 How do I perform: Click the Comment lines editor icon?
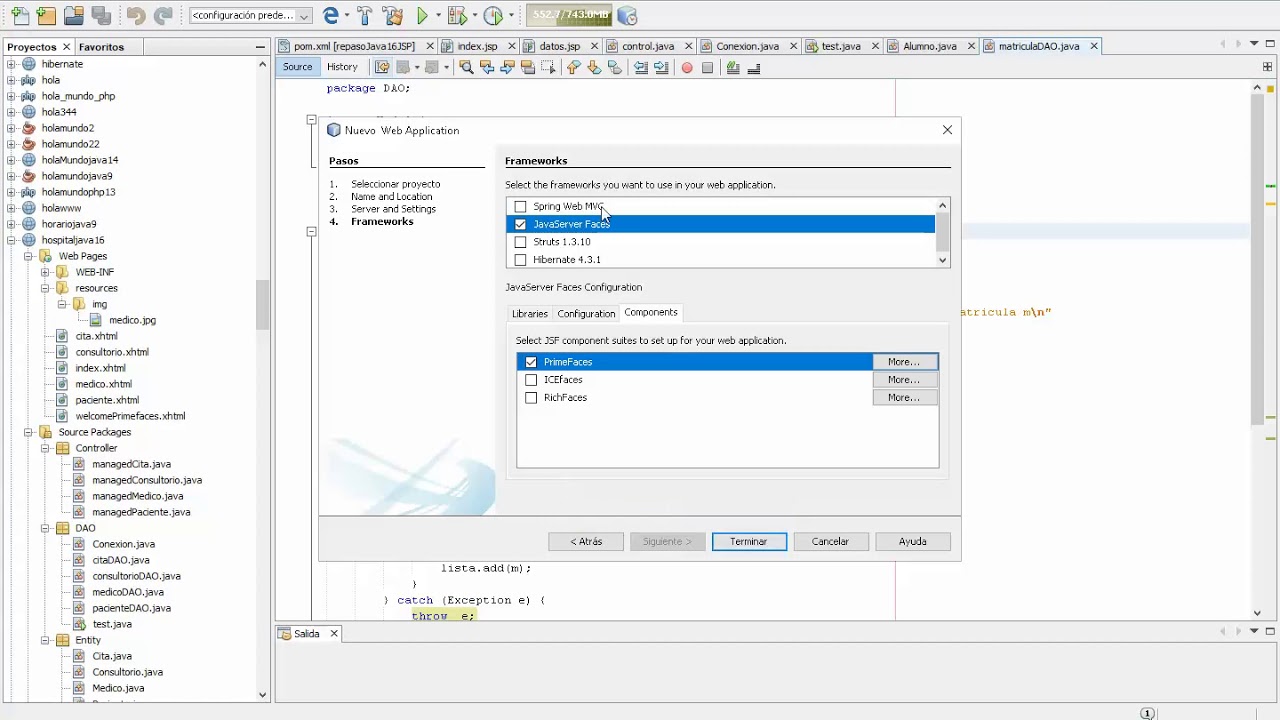[733, 67]
